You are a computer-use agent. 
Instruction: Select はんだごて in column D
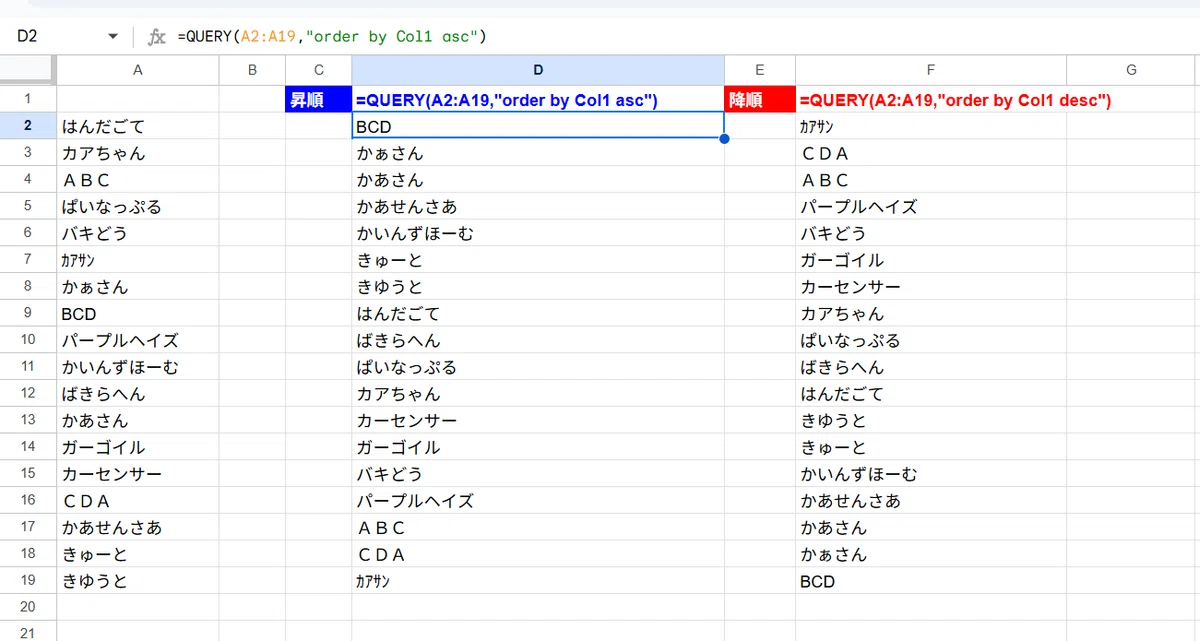coord(538,313)
